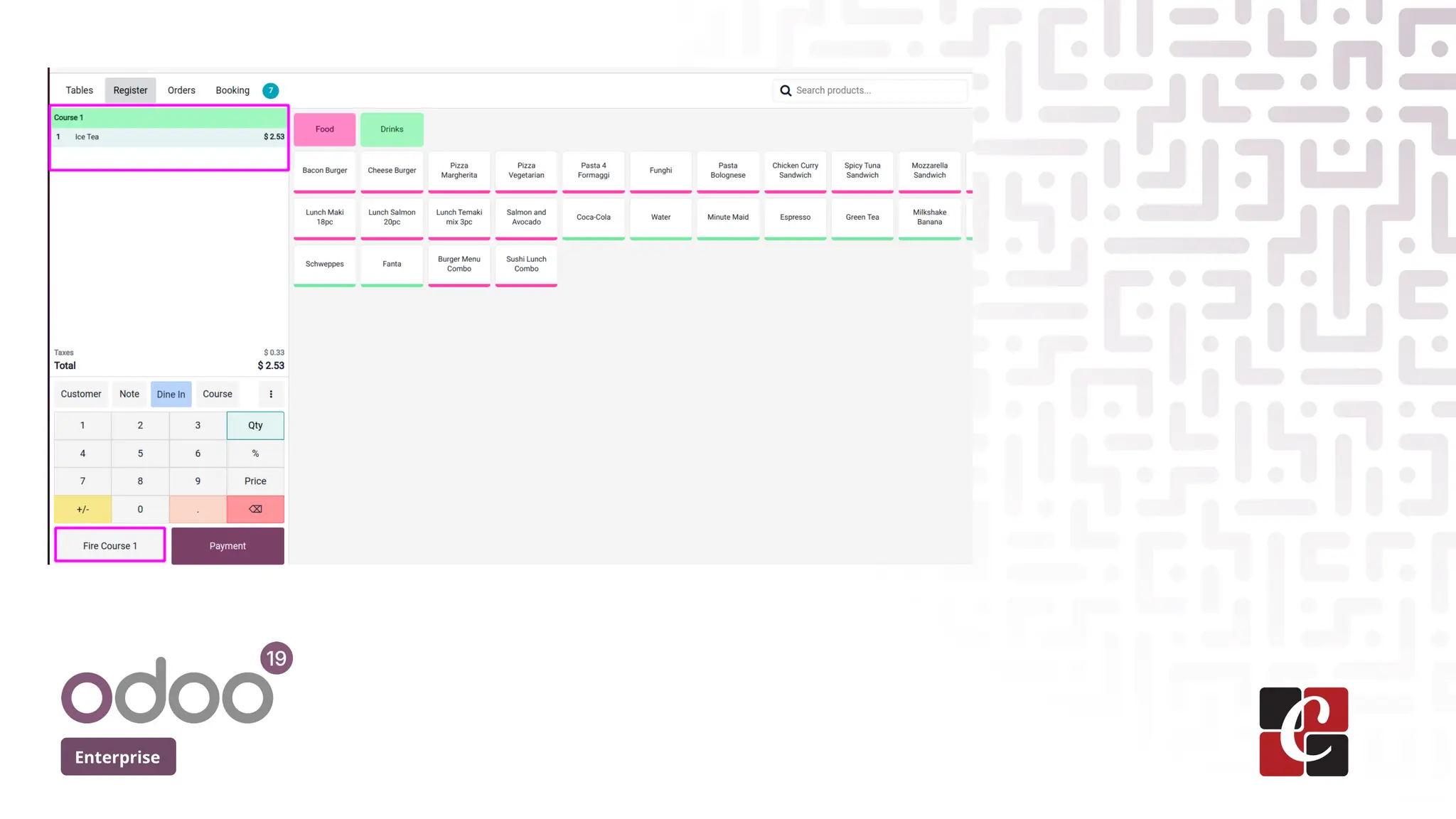This screenshot has height=819, width=1456.
Task: Click the search magnifier icon
Action: pos(786,90)
